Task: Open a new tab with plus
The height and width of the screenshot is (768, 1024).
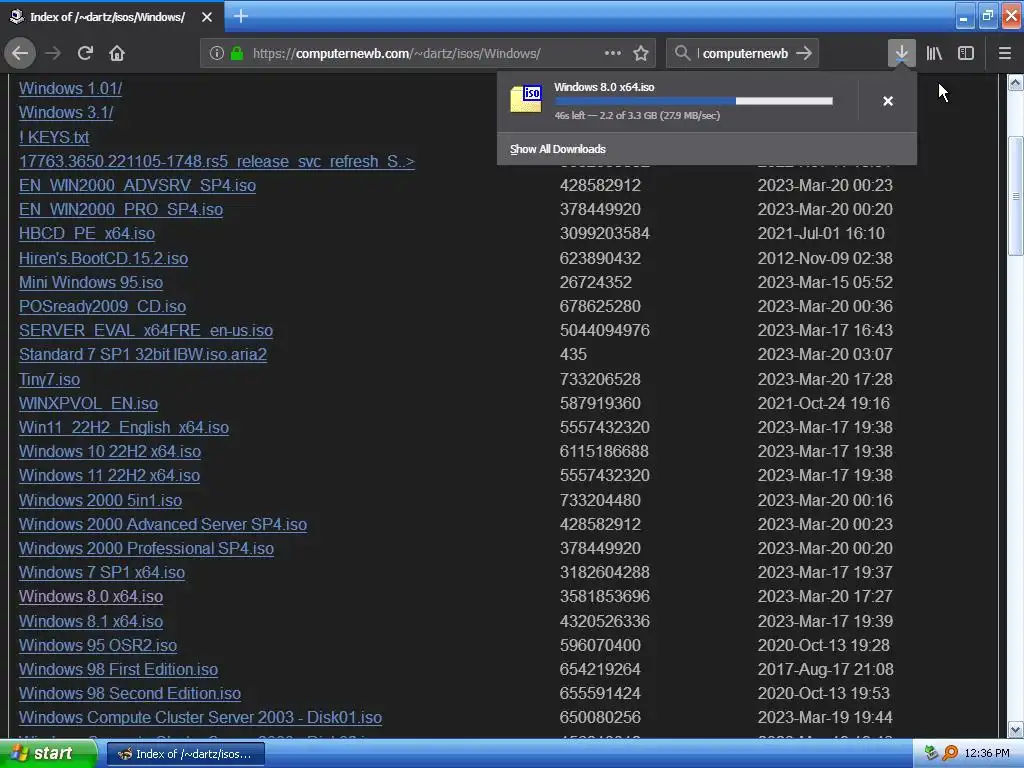Action: [240, 16]
